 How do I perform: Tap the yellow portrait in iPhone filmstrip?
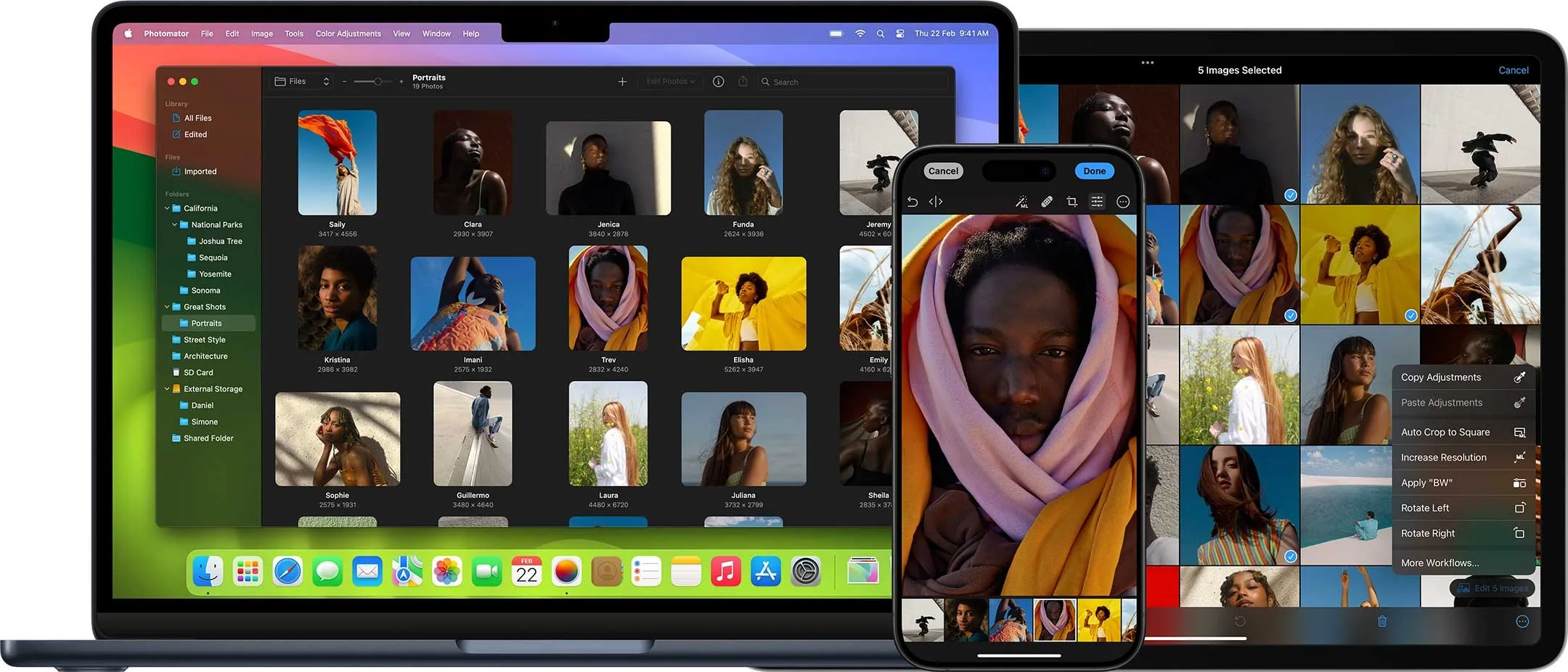pyautogui.click(x=1098, y=620)
